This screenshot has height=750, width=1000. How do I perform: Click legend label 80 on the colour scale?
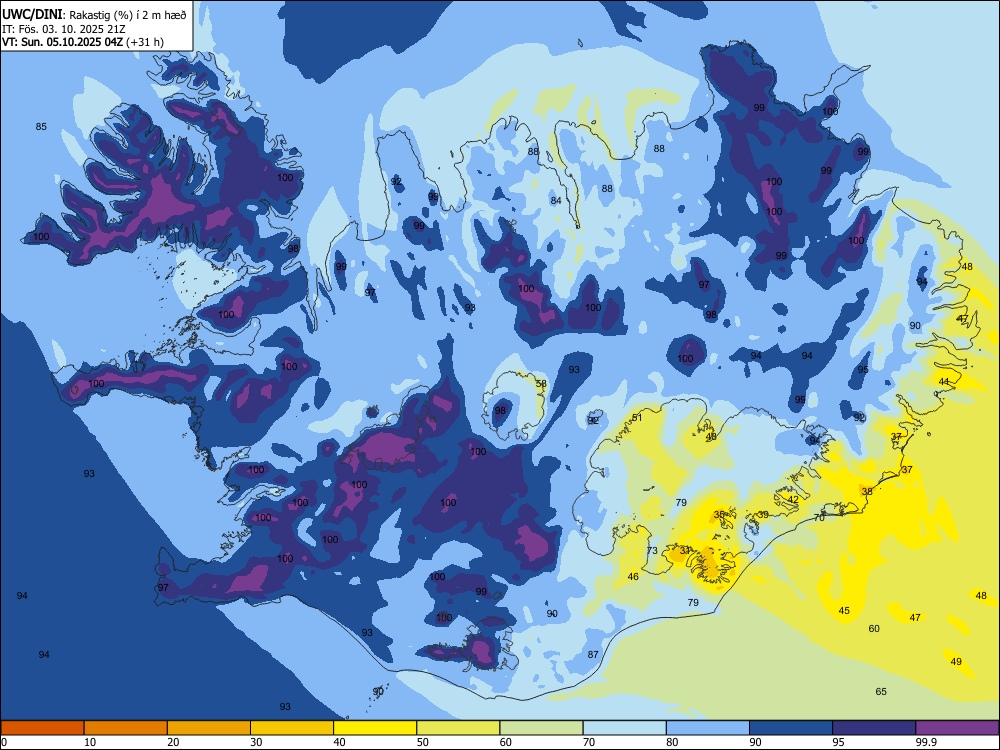tap(672, 742)
